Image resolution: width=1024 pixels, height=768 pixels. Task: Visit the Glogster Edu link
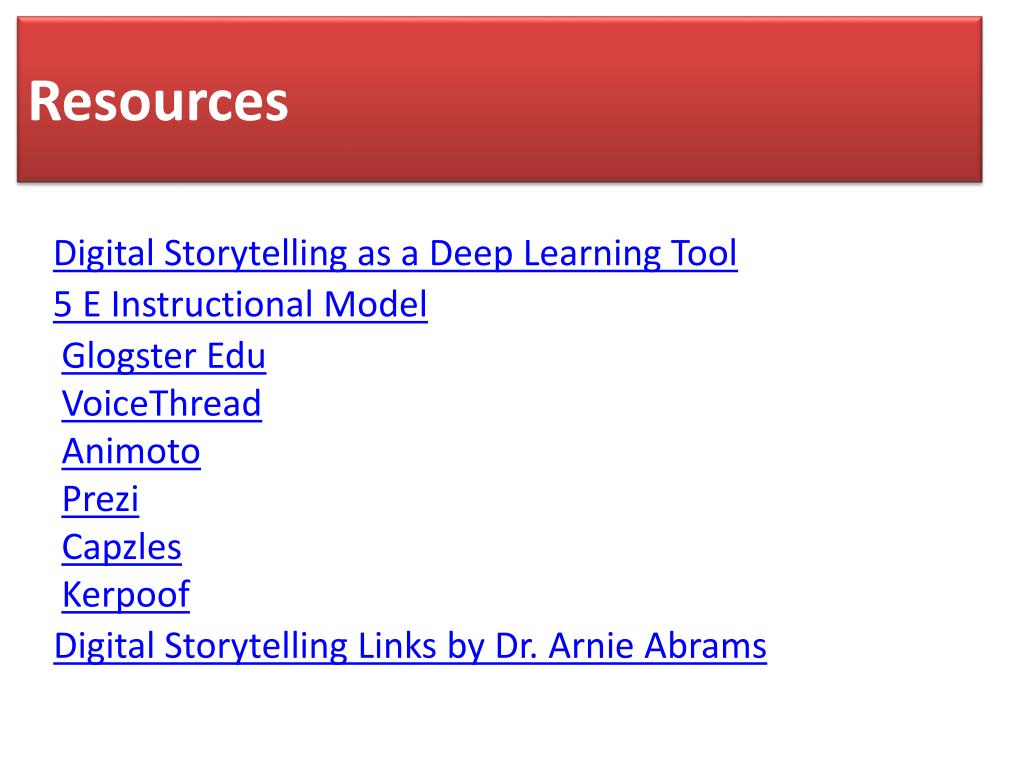tap(164, 357)
